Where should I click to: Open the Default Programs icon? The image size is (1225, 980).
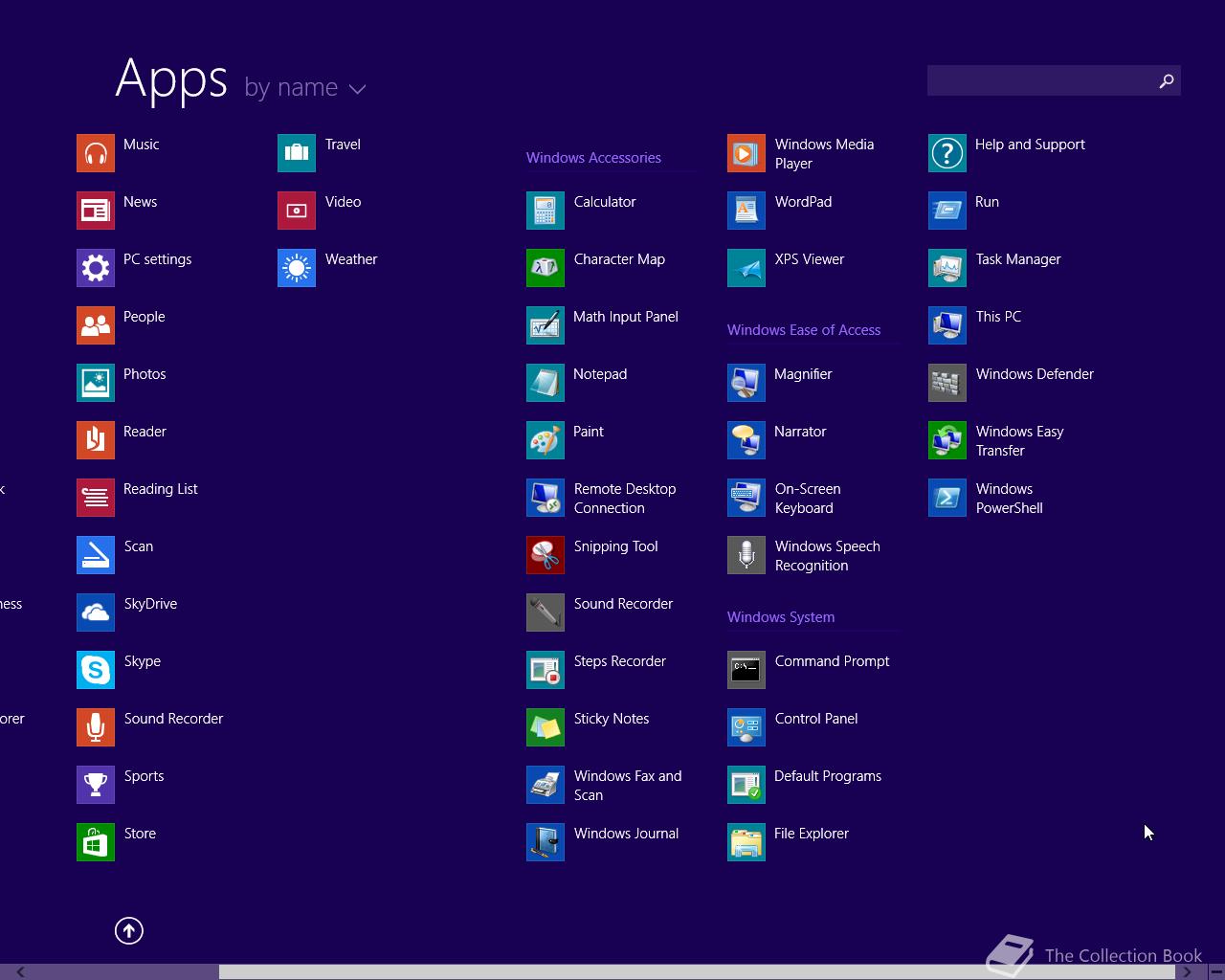pos(746,785)
